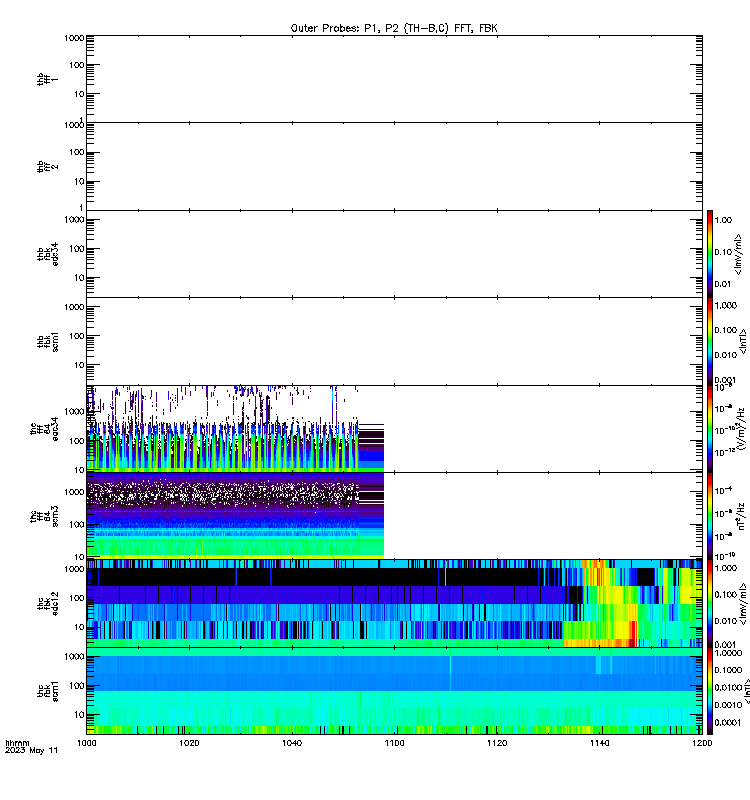Click the "(V/m)²/Hz" color bar unit label
The width and height of the screenshot is (750, 800).
[741, 429]
